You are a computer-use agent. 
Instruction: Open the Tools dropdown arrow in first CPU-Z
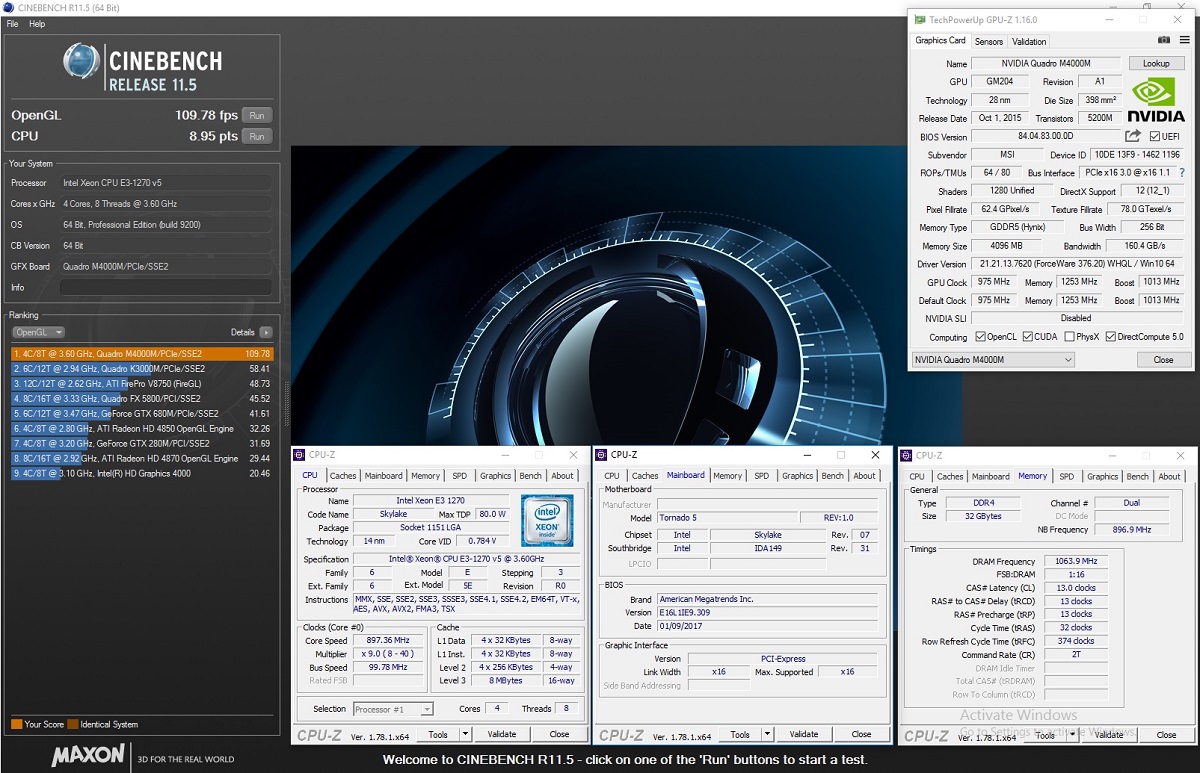[x=465, y=734]
